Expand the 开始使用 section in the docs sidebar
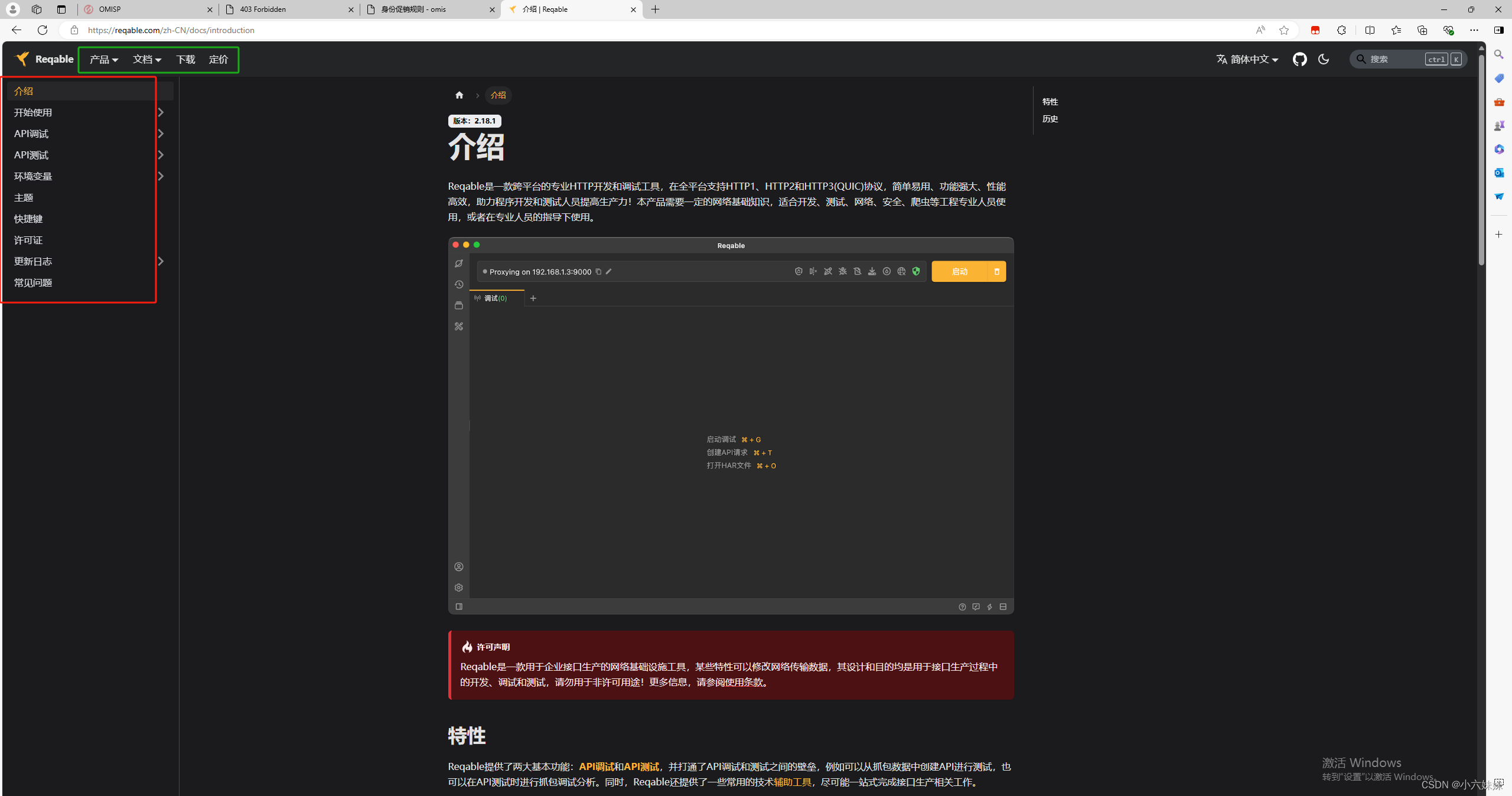The width and height of the screenshot is (1512, 796). pos(161,112)
